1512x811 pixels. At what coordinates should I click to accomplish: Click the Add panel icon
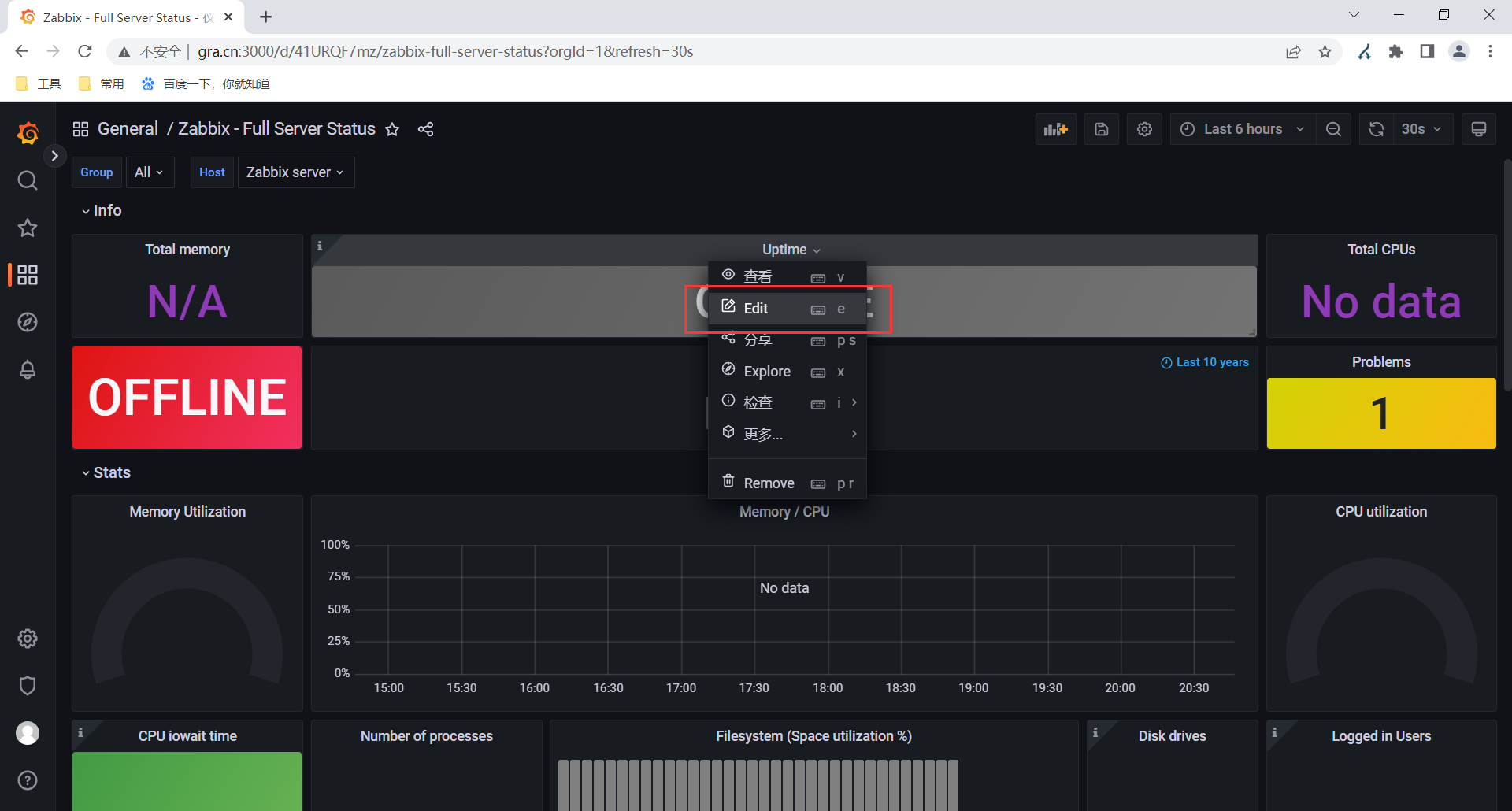[1055, 129]
